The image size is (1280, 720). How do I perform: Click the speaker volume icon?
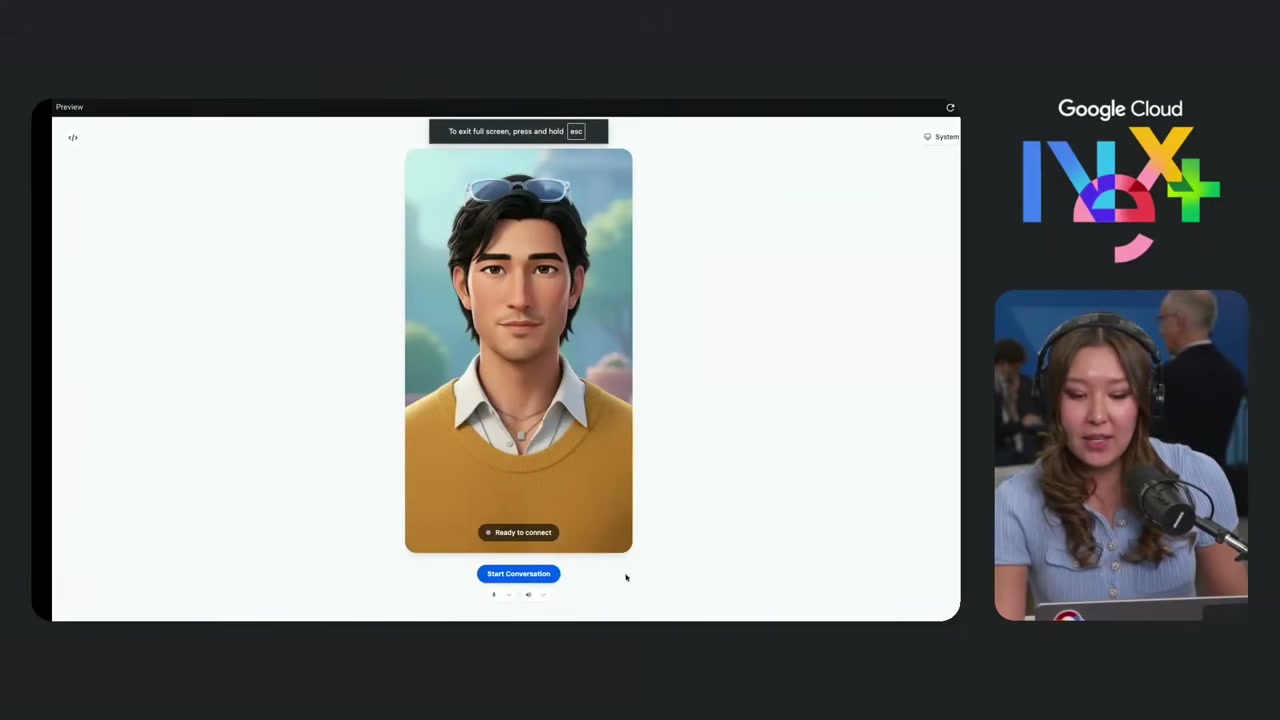coord(528,595)
